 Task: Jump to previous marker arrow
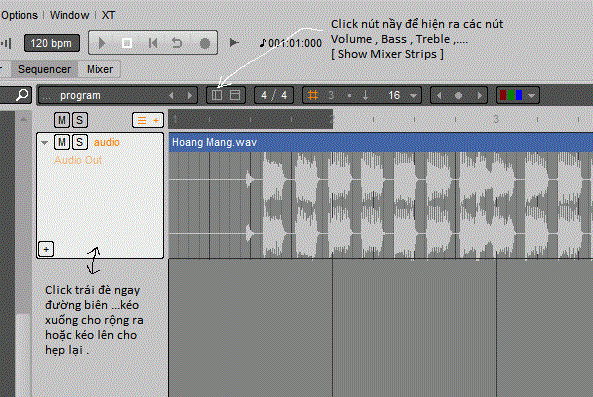point(439,95)
